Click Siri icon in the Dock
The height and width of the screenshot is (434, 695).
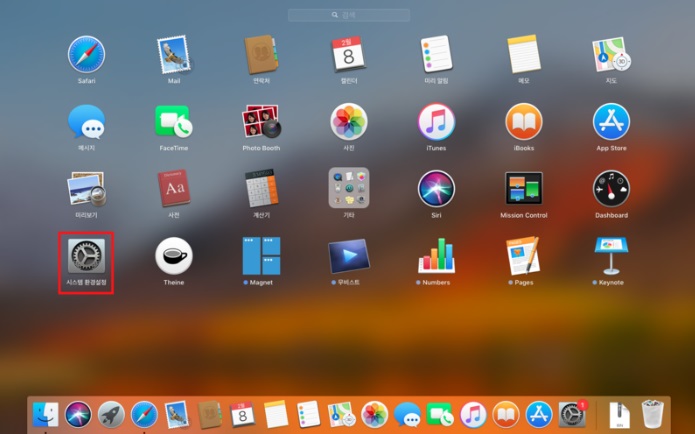78,414
